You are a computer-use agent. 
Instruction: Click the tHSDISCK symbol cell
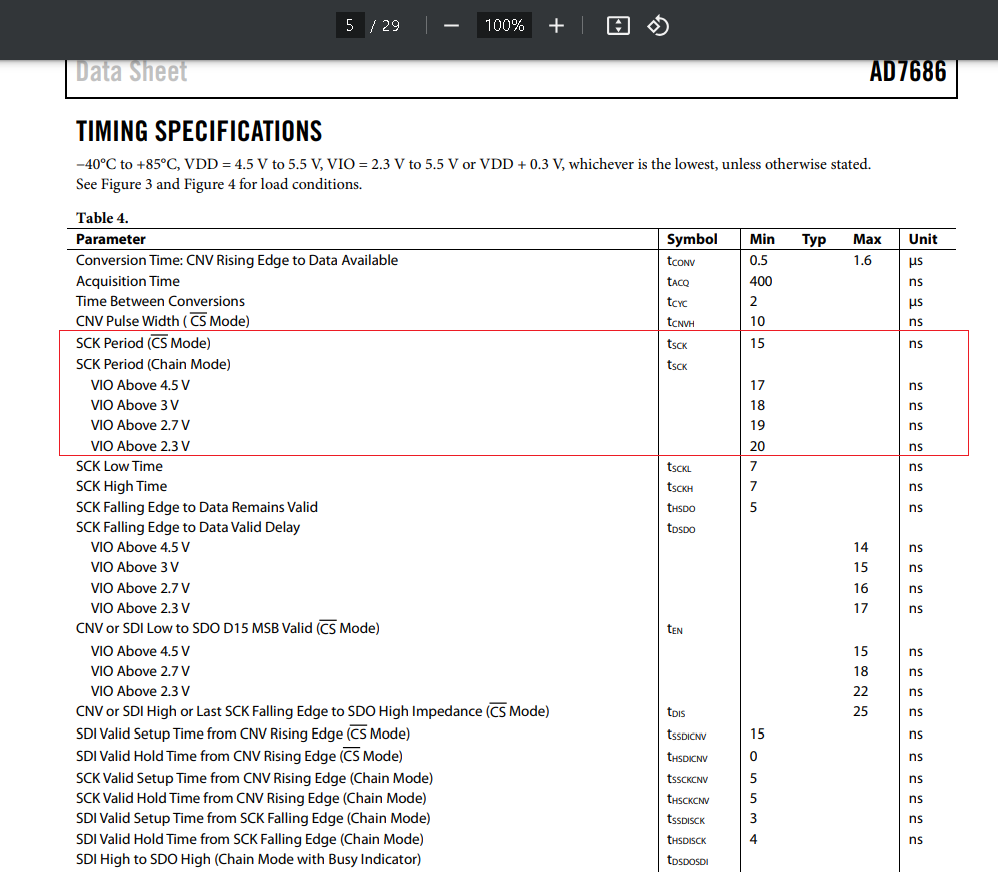point(687,840)
